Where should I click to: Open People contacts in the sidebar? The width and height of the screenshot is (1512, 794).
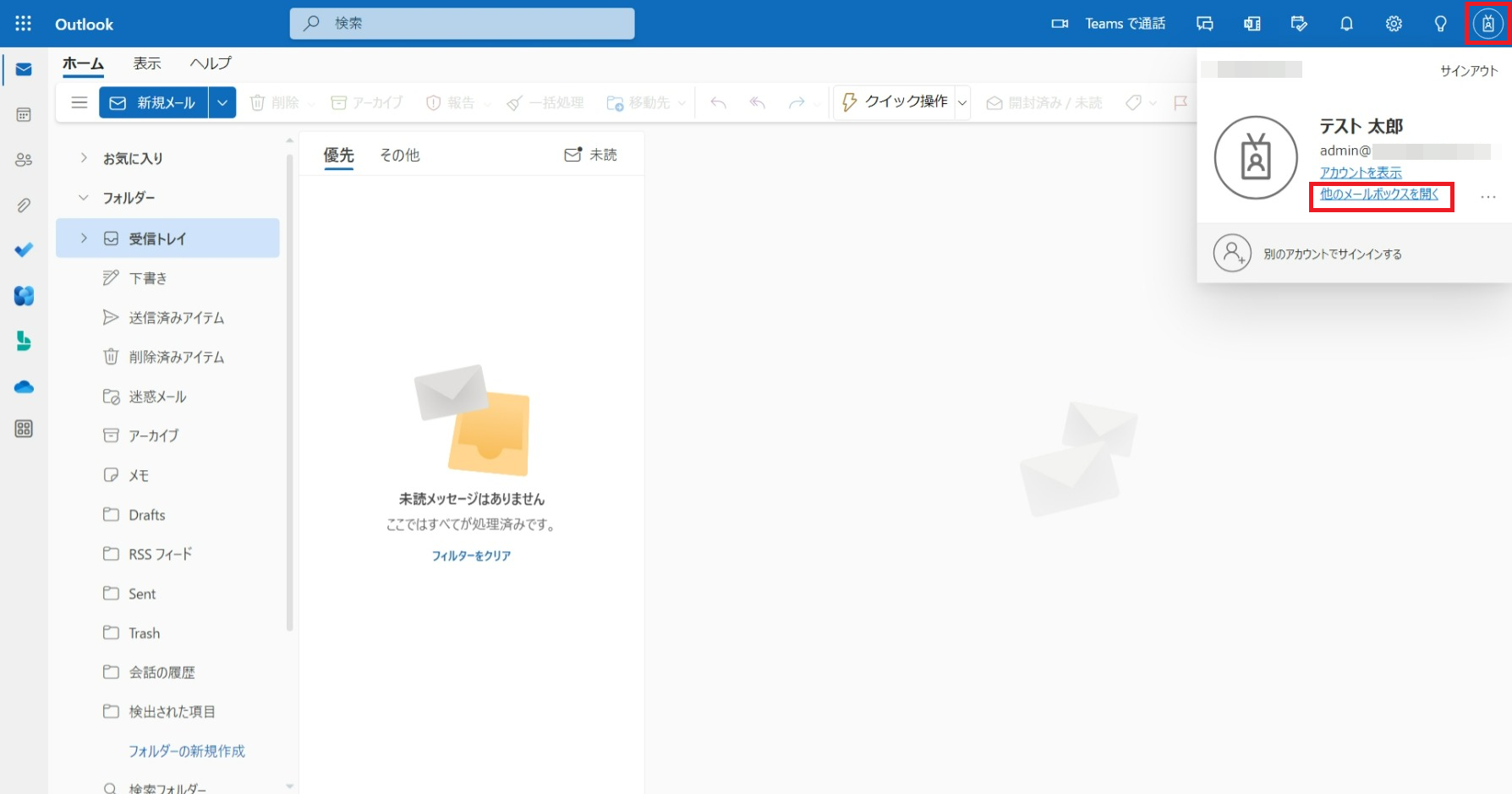(x=24, y=160)
